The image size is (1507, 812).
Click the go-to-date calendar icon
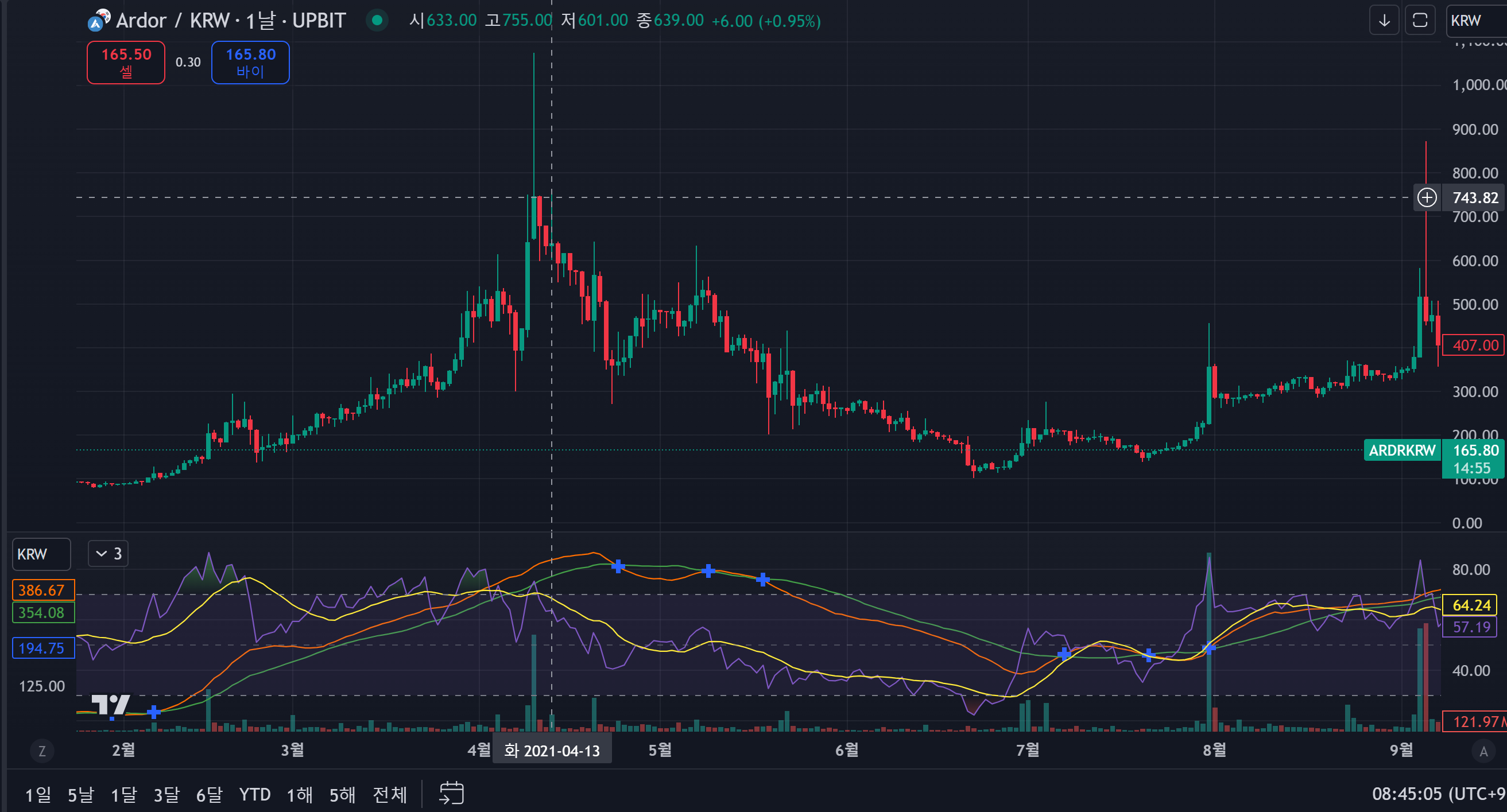pos(451,793)
